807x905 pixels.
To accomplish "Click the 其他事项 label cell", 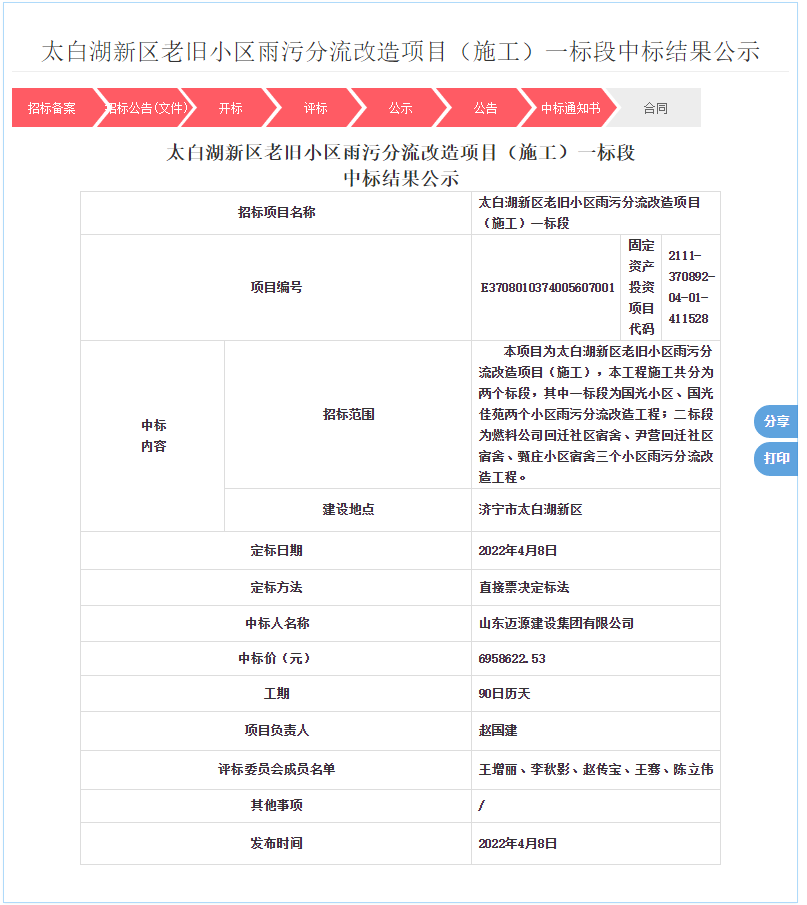I will click(x=277, y=805).
